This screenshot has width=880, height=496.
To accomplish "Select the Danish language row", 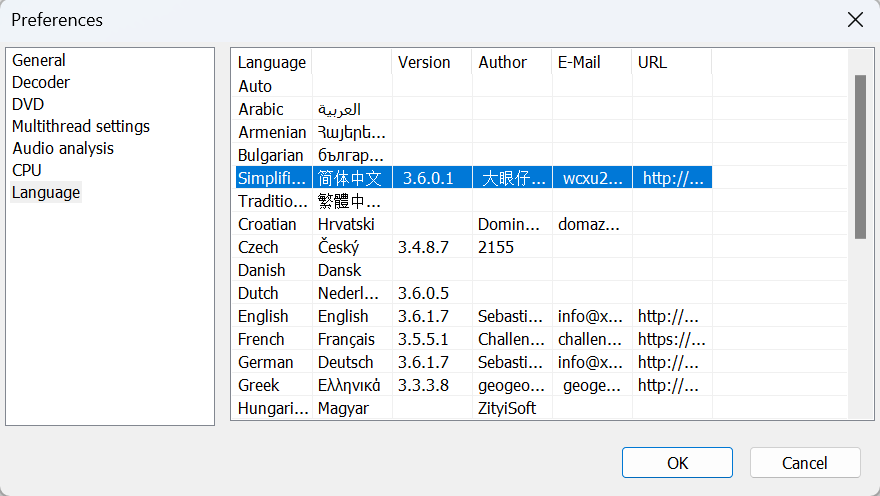I will (x=473, y=270).
